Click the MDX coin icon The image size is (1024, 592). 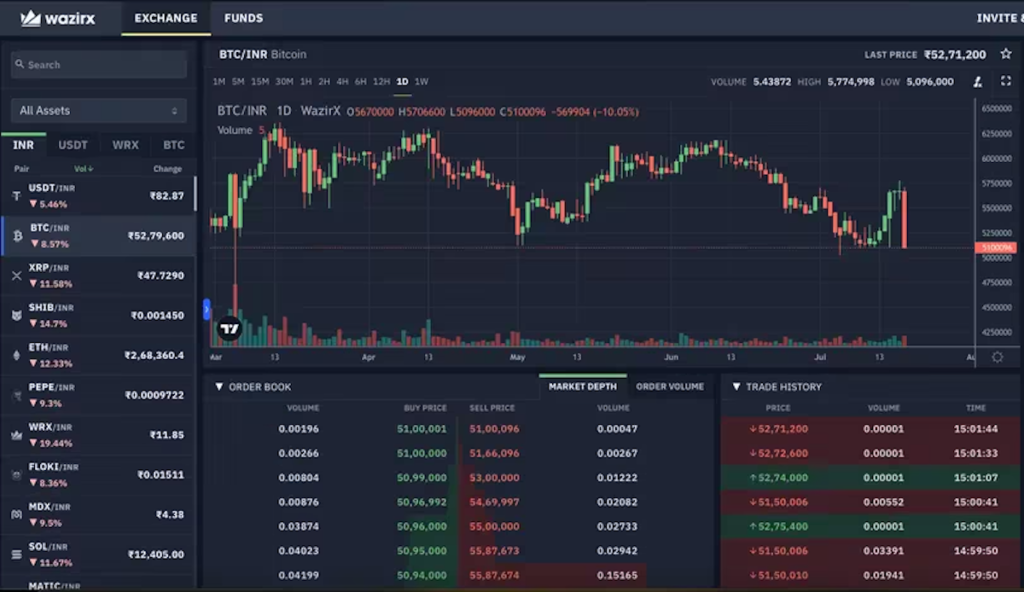coord(16,515)
